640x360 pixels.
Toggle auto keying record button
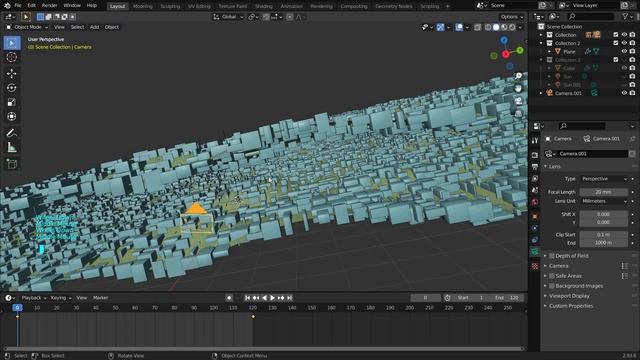click(229, 298)
